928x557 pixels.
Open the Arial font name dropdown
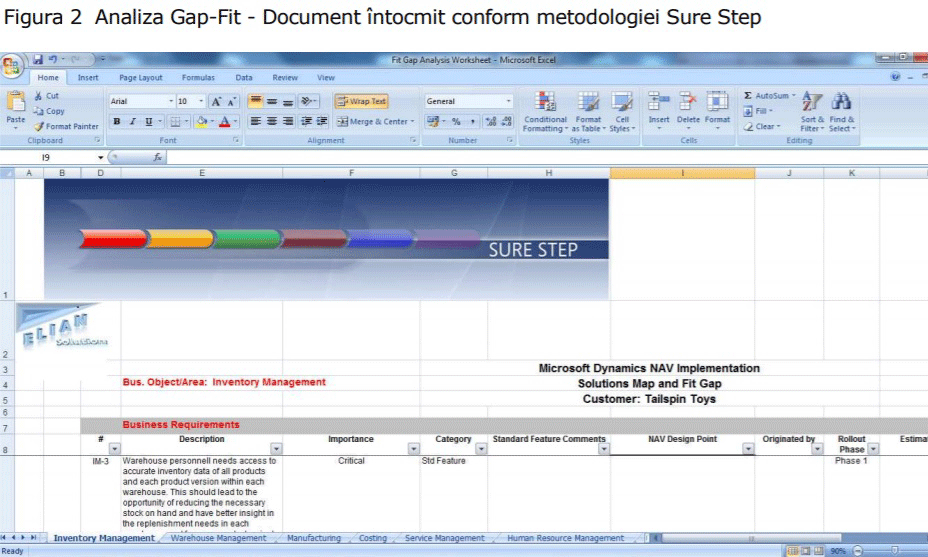170,101
